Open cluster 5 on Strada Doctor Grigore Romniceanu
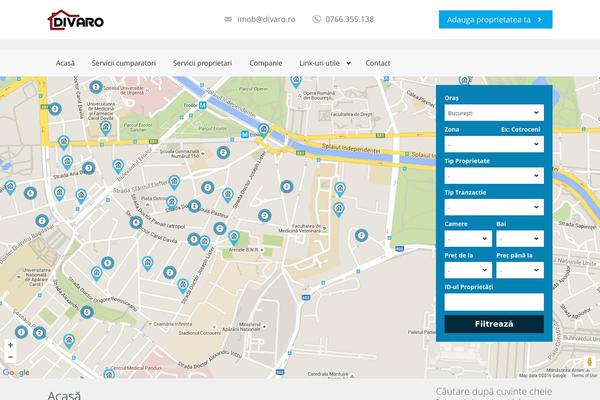This screenshot has height=400, width=600. 87,312
